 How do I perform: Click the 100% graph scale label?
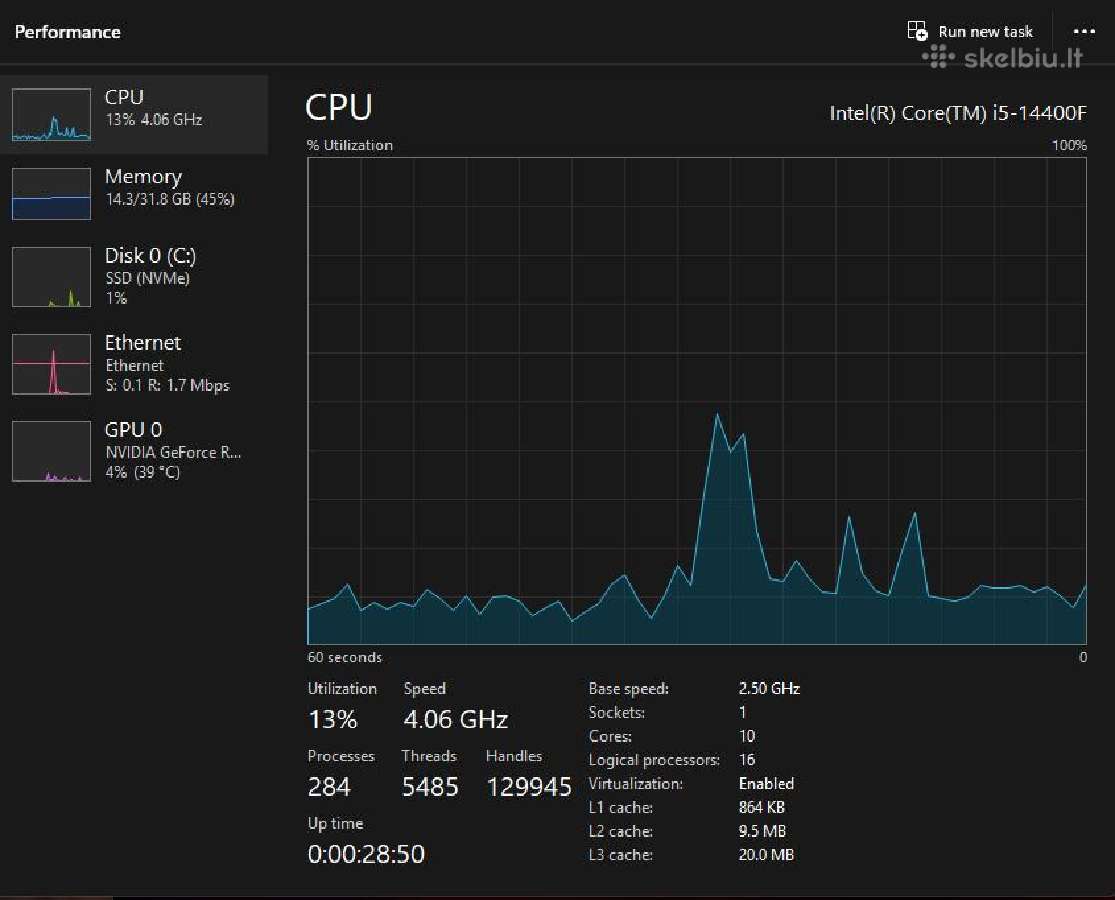tap(1069, 145)
